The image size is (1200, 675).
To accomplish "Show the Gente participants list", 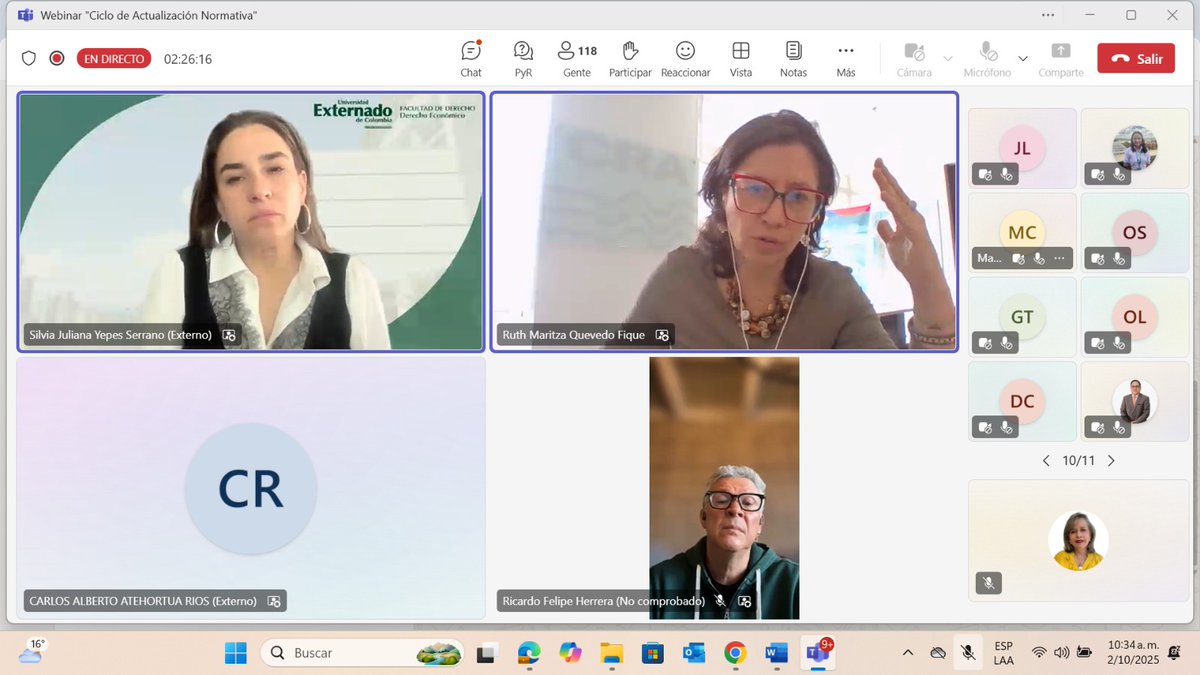I will pyautogui.click(x=577, y=58).
